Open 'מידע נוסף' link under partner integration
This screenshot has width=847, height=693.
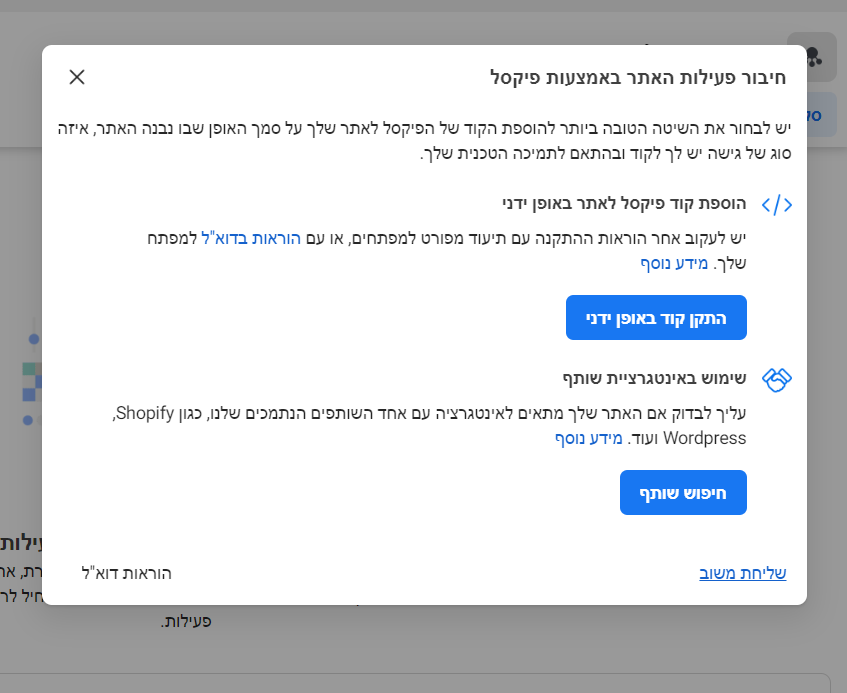coord(589,438)
